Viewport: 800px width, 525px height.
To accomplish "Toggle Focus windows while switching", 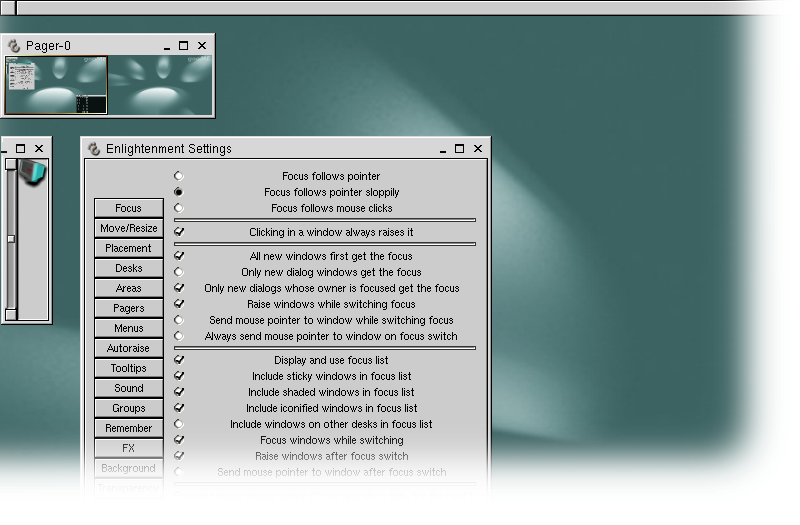I will [179, 440].
